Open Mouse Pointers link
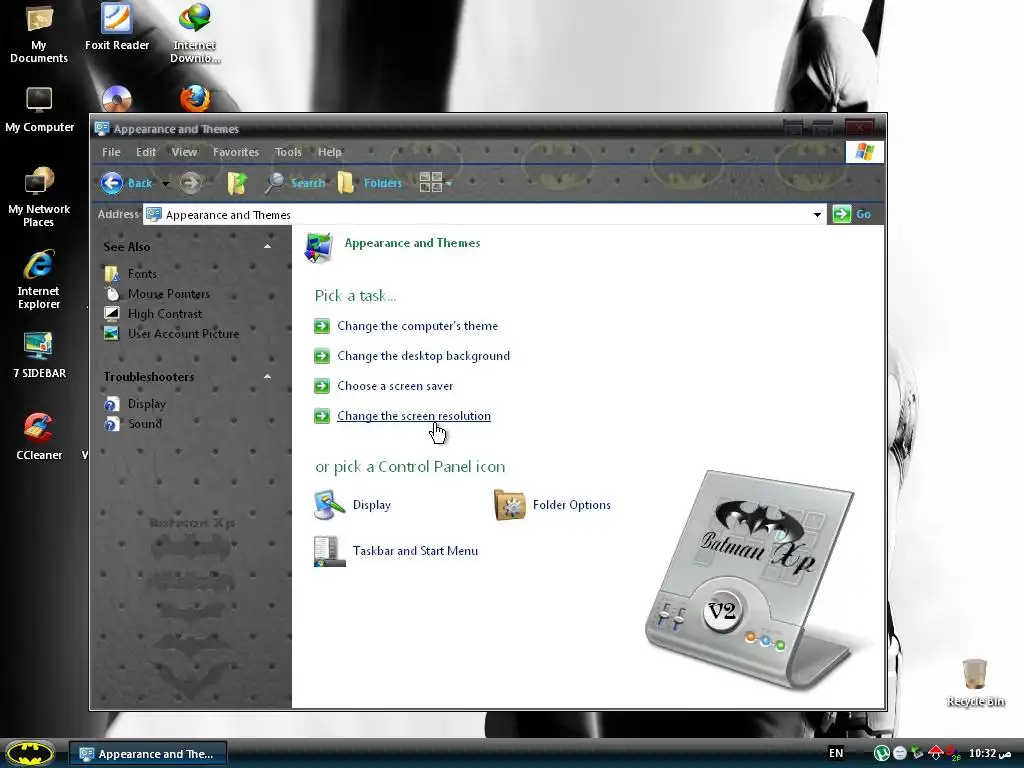Viewport: 1024px width, 768px height. point(169,294)
